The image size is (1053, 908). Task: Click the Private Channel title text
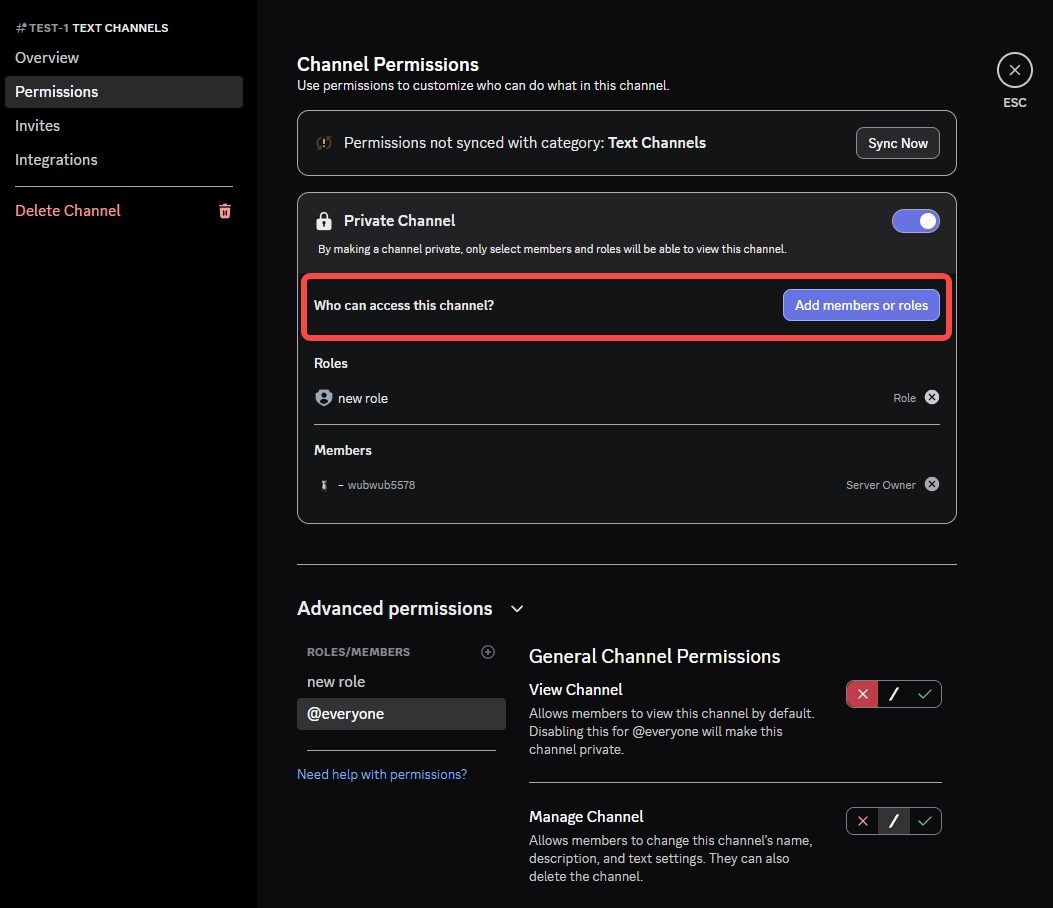(x=399, y=220)
